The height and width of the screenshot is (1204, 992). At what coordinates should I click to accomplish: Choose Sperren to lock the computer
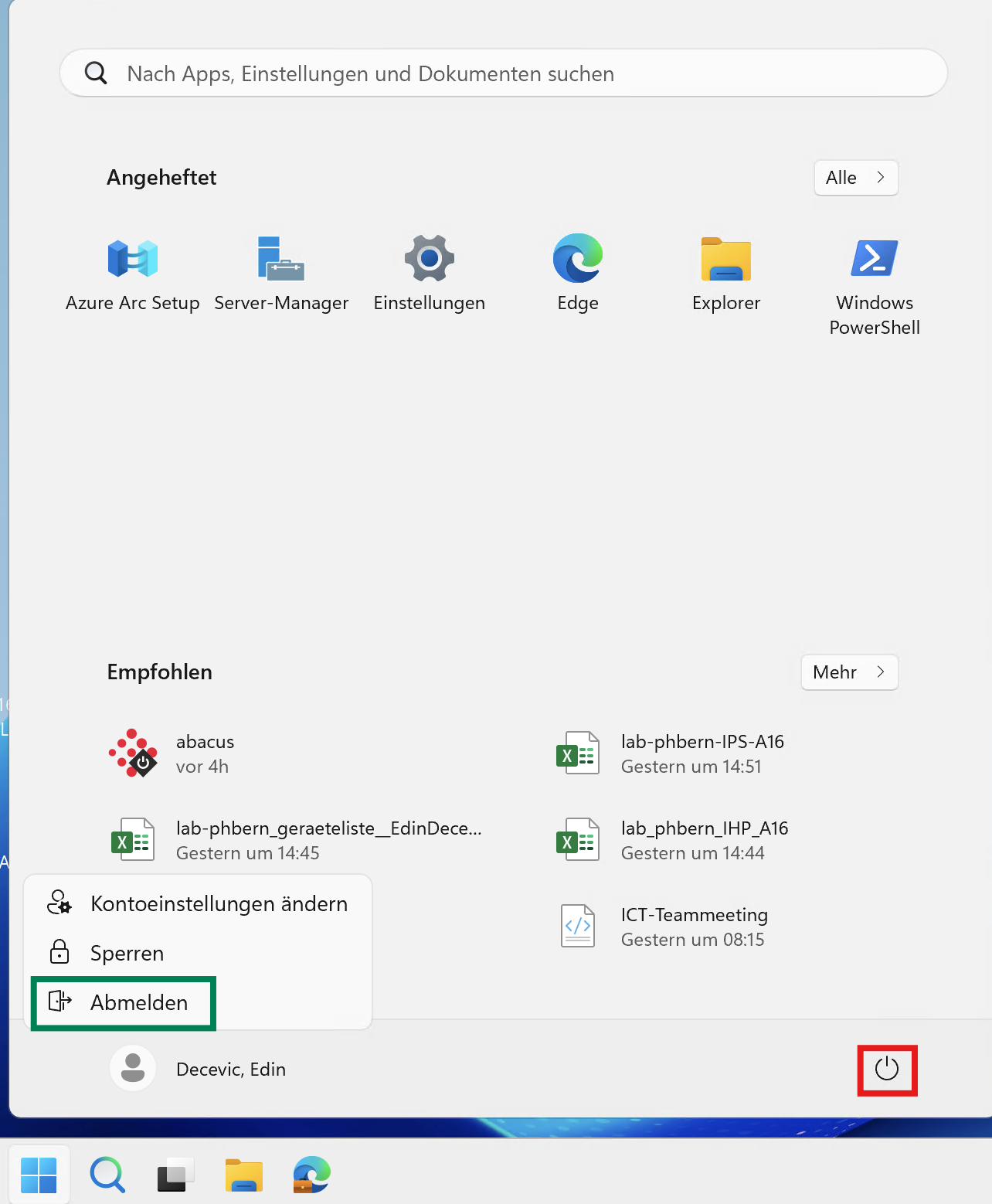point(127,953)
